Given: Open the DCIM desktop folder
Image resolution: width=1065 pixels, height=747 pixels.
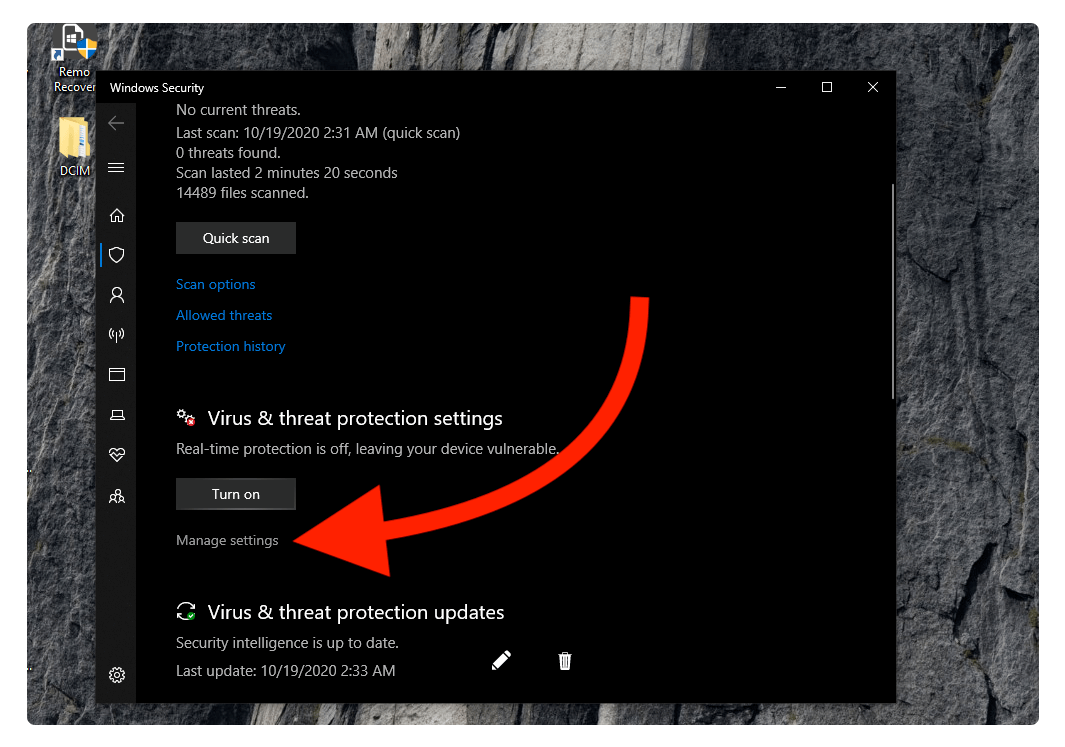Looking at the screenshot, I should (75, 146).
